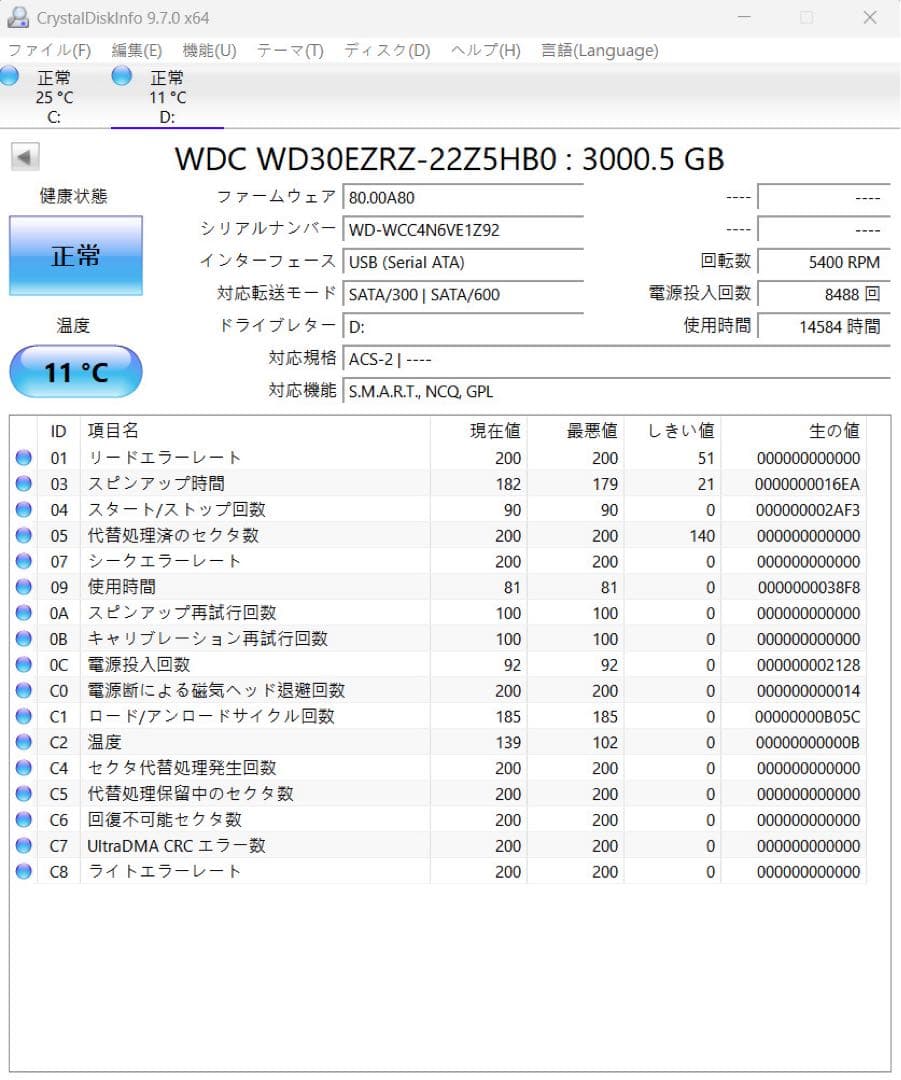Click status orb for ID C4 セクタ代替処理発生回数
This screenshot has width=901, height=1080.
tap(23, 768)
